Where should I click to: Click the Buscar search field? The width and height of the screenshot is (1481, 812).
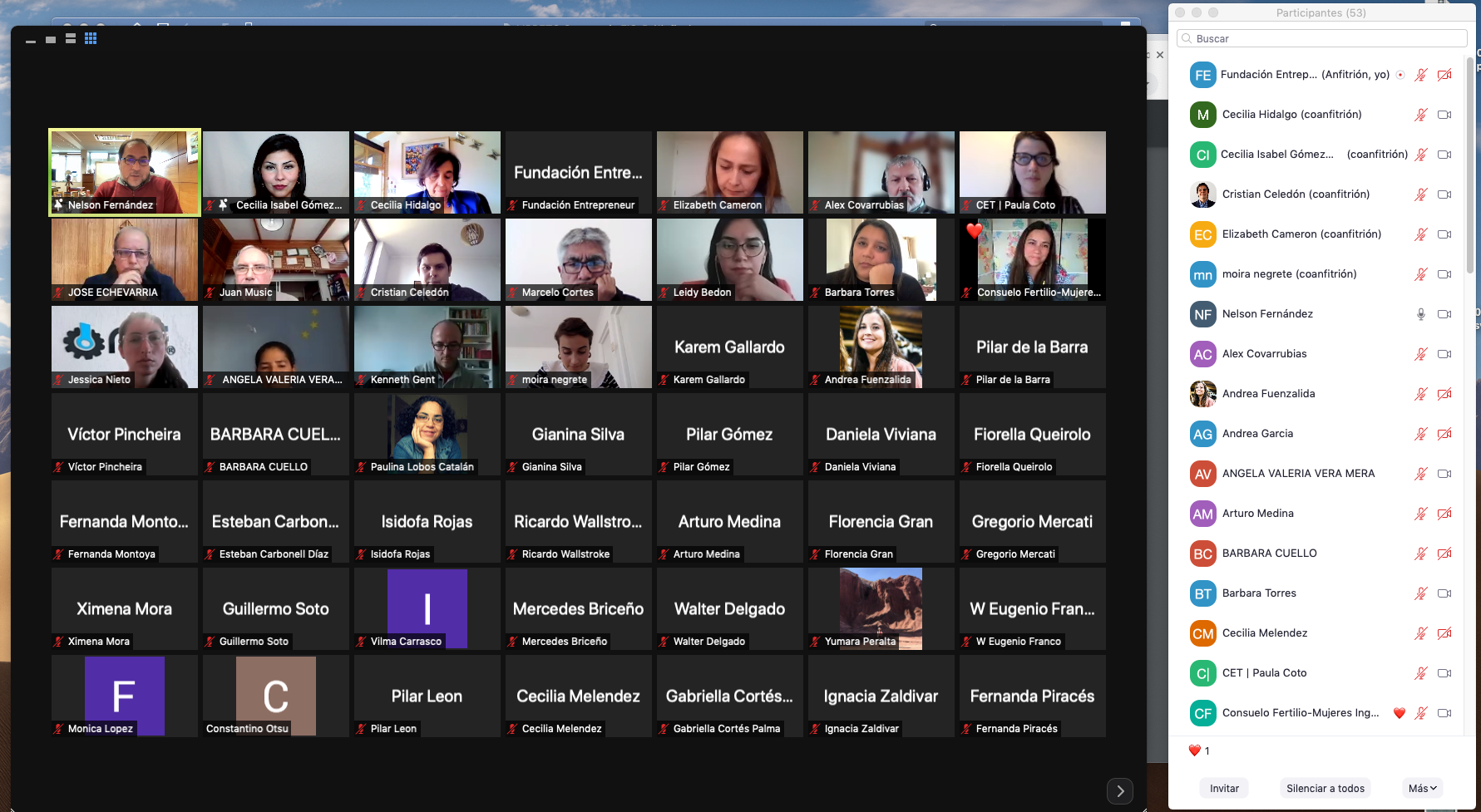(x=1322, y=38)
